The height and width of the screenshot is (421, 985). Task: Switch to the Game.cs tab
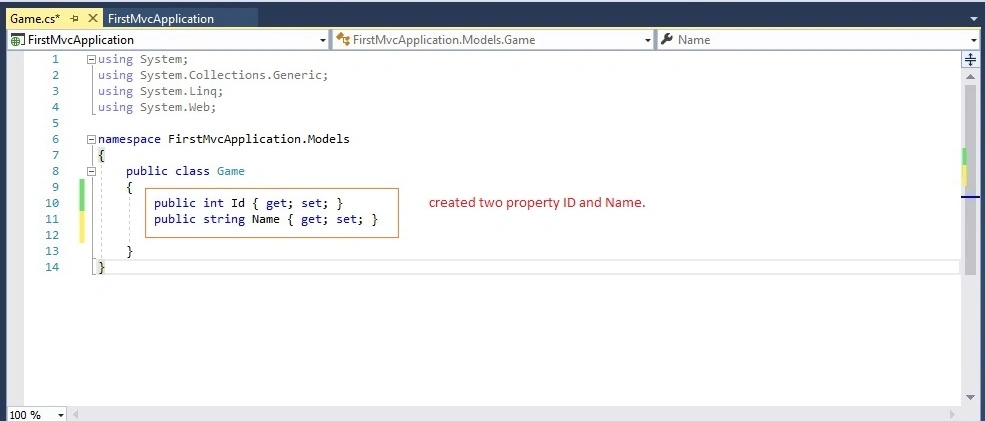point(35,19)
